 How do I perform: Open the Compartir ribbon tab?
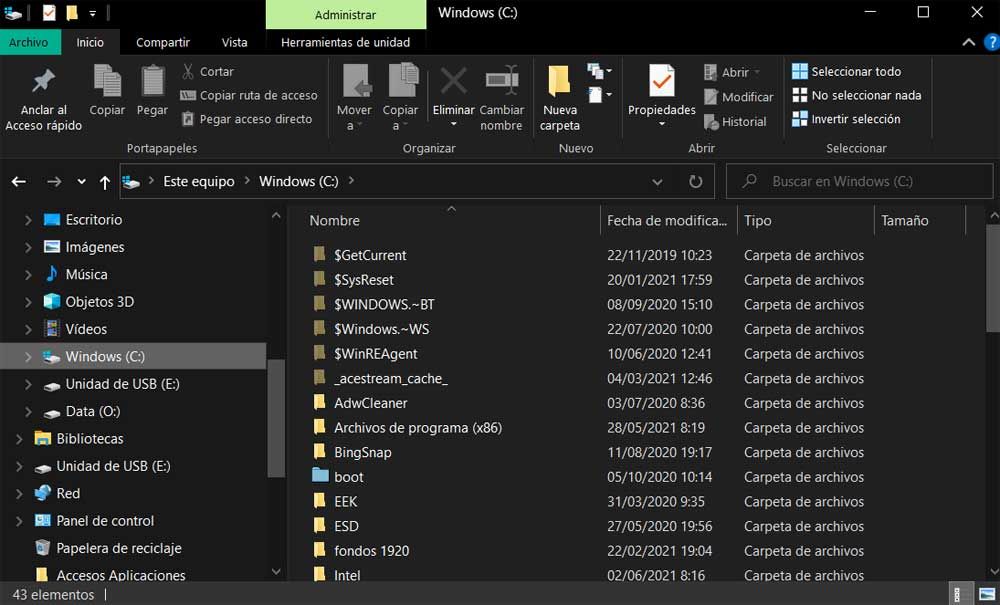[x=163, y=43]
